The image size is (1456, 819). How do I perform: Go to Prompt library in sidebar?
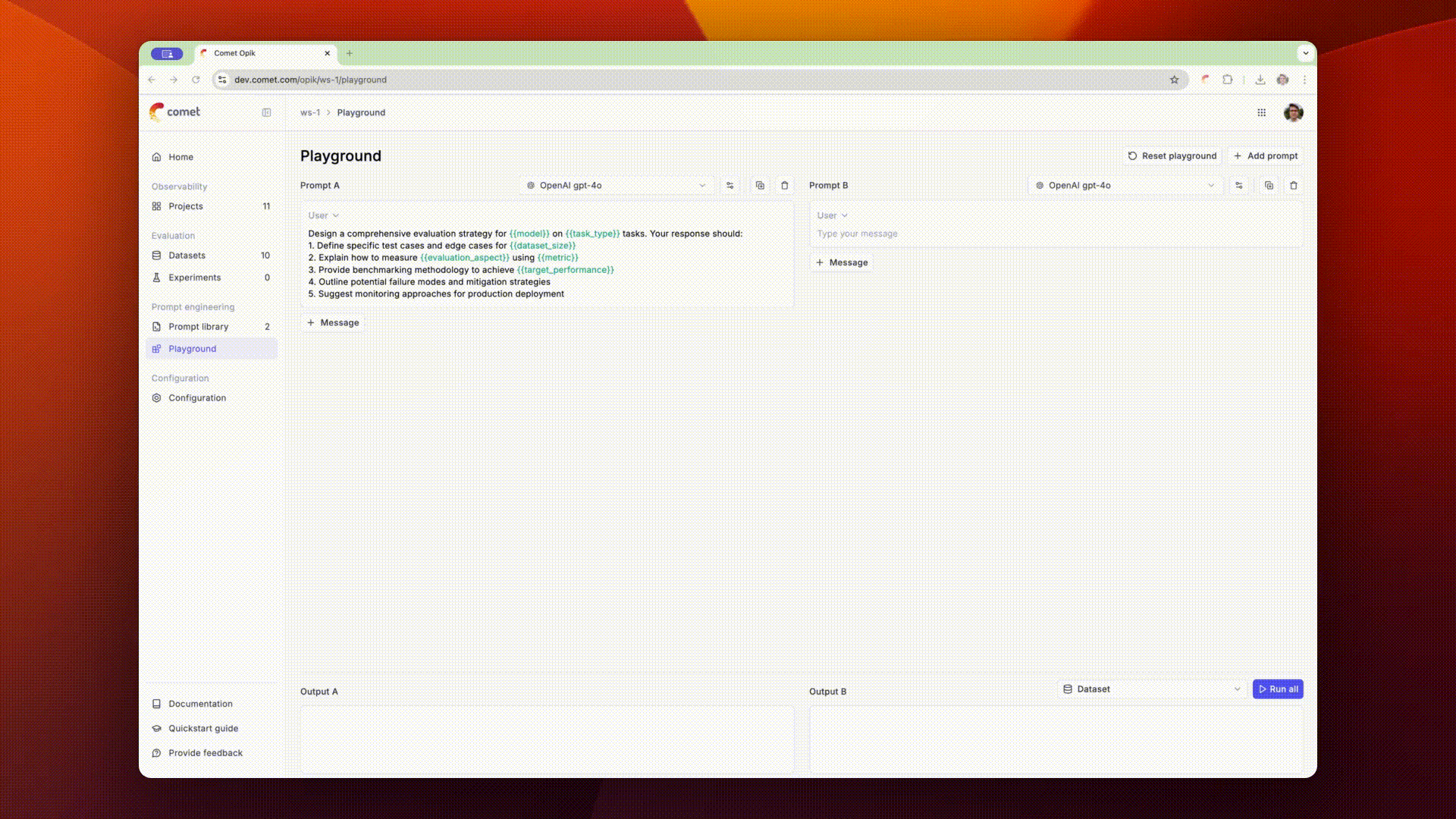[198, 327]
